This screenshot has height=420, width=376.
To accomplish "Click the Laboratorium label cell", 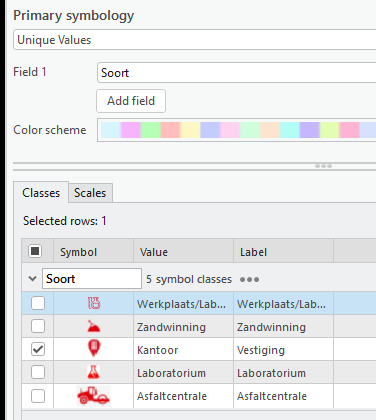I will click(x=283, y=373).
